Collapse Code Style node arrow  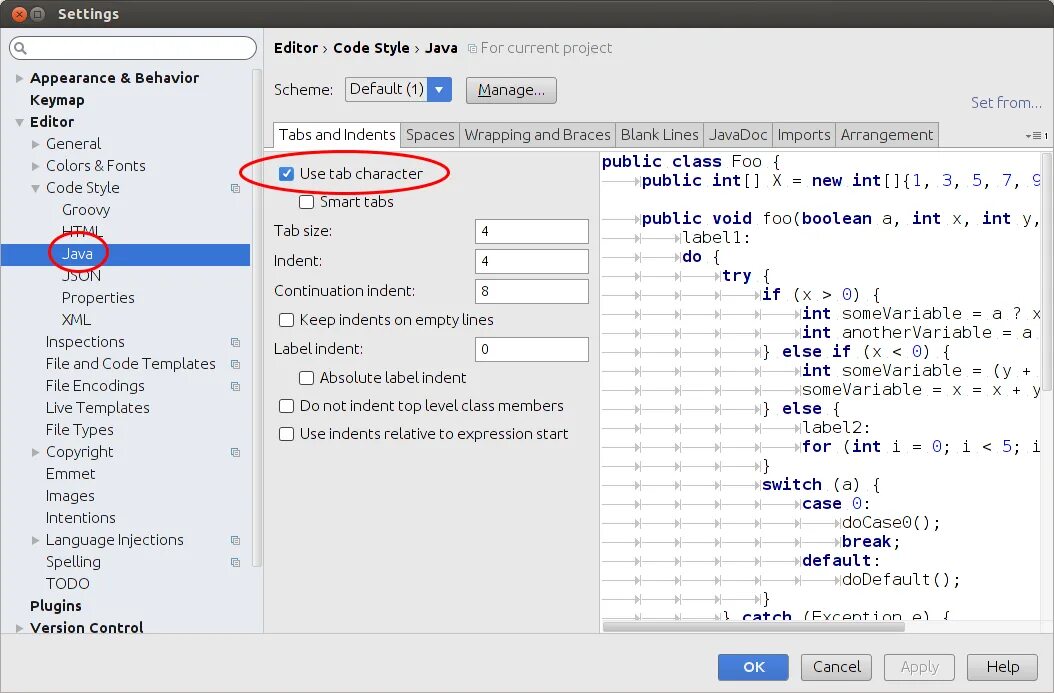coord(36,188)
